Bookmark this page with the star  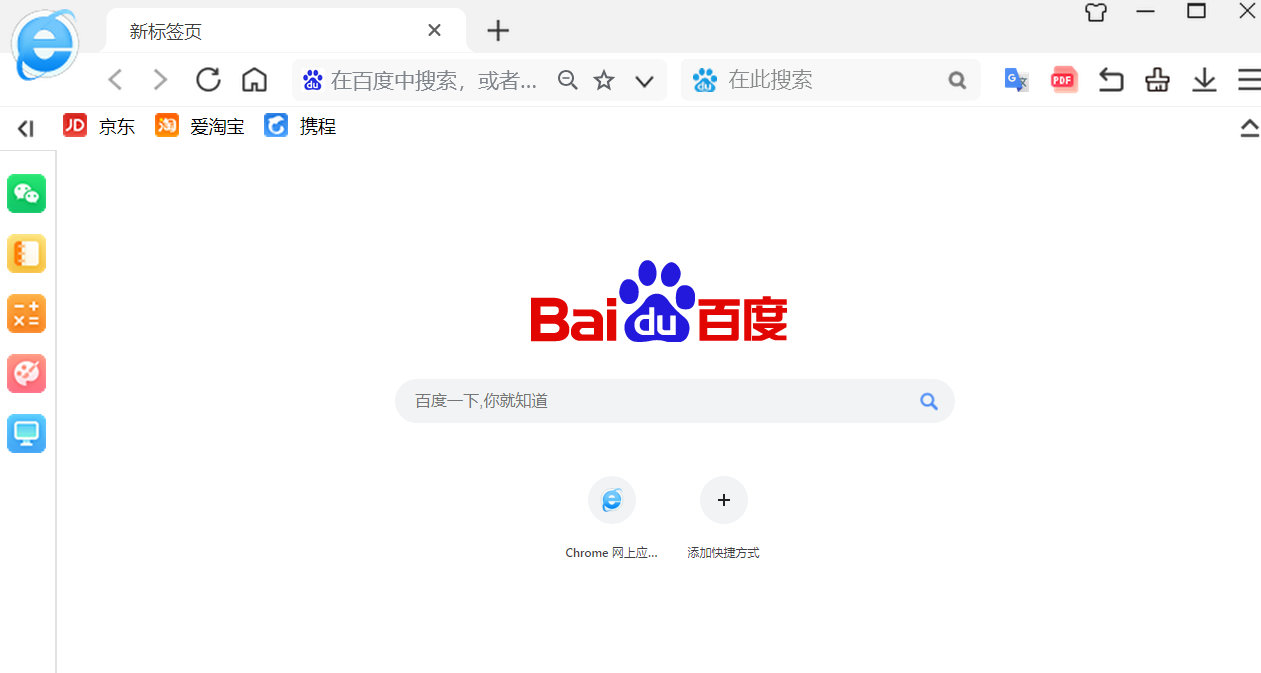click(x=604, y=80)
